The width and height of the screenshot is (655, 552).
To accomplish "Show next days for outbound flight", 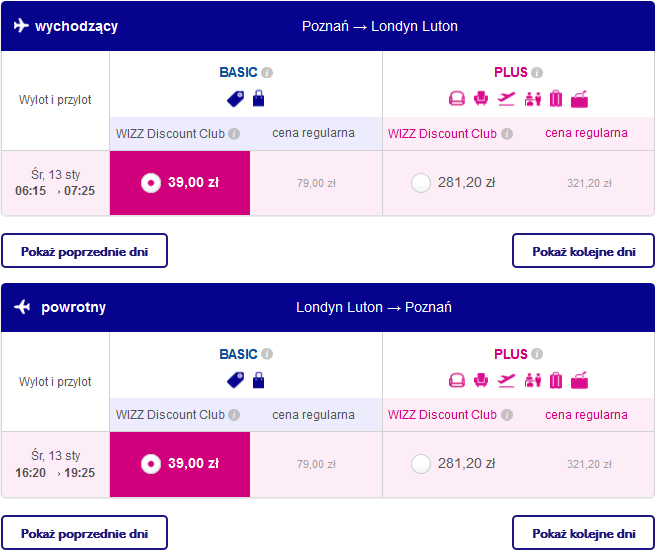I will pos(584,251).
